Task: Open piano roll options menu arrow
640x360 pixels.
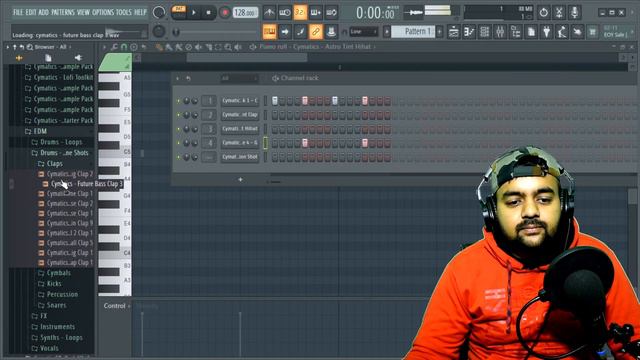Action: point(104,47)
